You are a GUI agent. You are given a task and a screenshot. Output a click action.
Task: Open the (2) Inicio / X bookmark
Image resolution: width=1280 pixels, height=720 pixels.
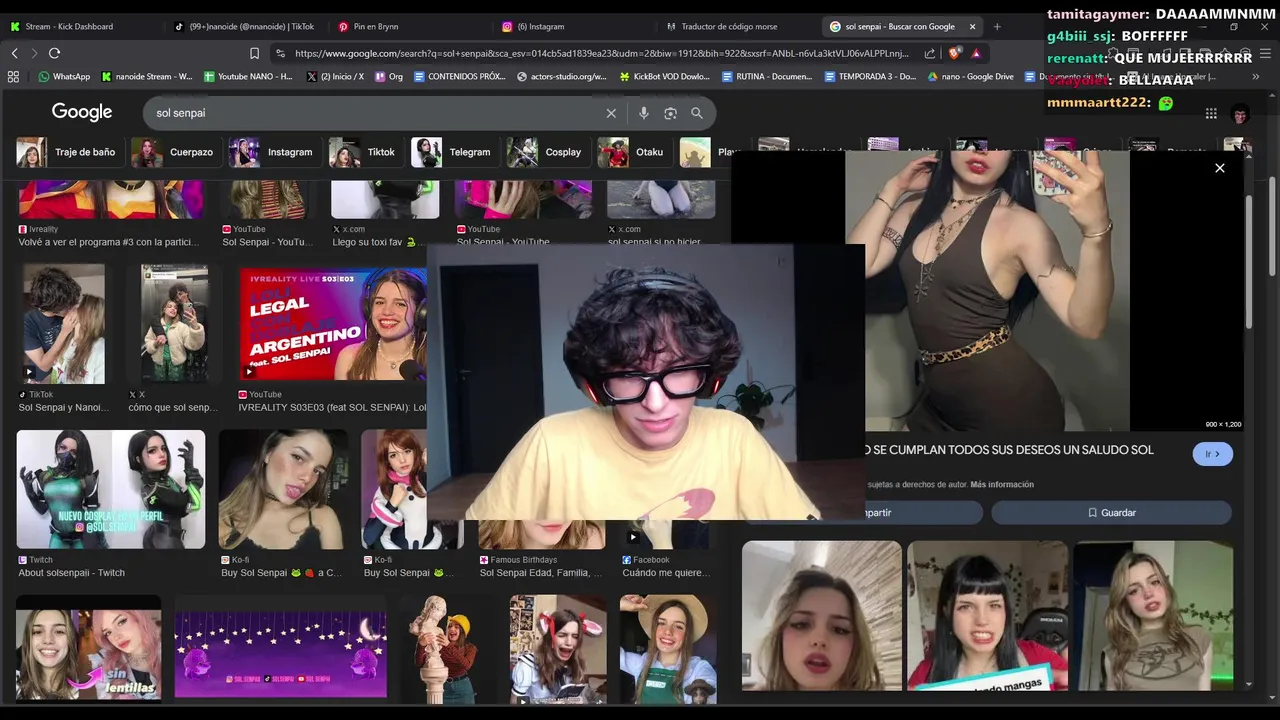[336, 76]
